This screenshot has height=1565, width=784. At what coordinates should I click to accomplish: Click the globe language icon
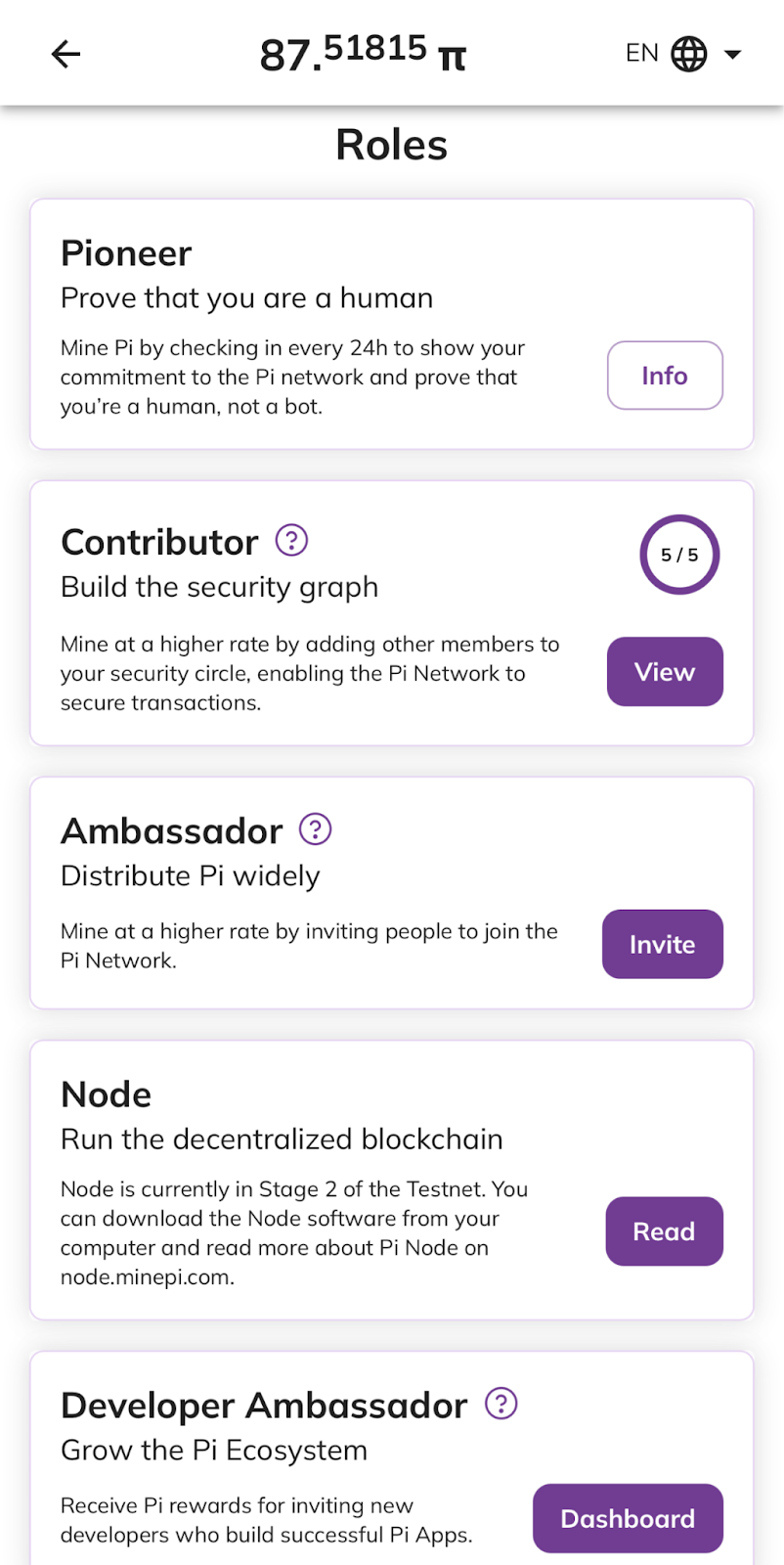point(689,54)
